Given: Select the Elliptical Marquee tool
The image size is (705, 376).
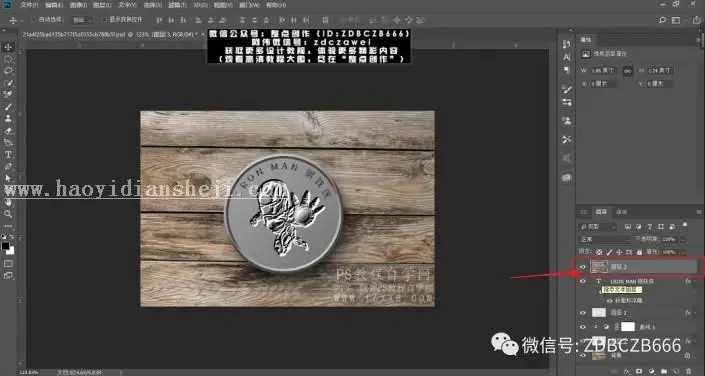Looking at the screenshot, I should click(x=8, y=59).
